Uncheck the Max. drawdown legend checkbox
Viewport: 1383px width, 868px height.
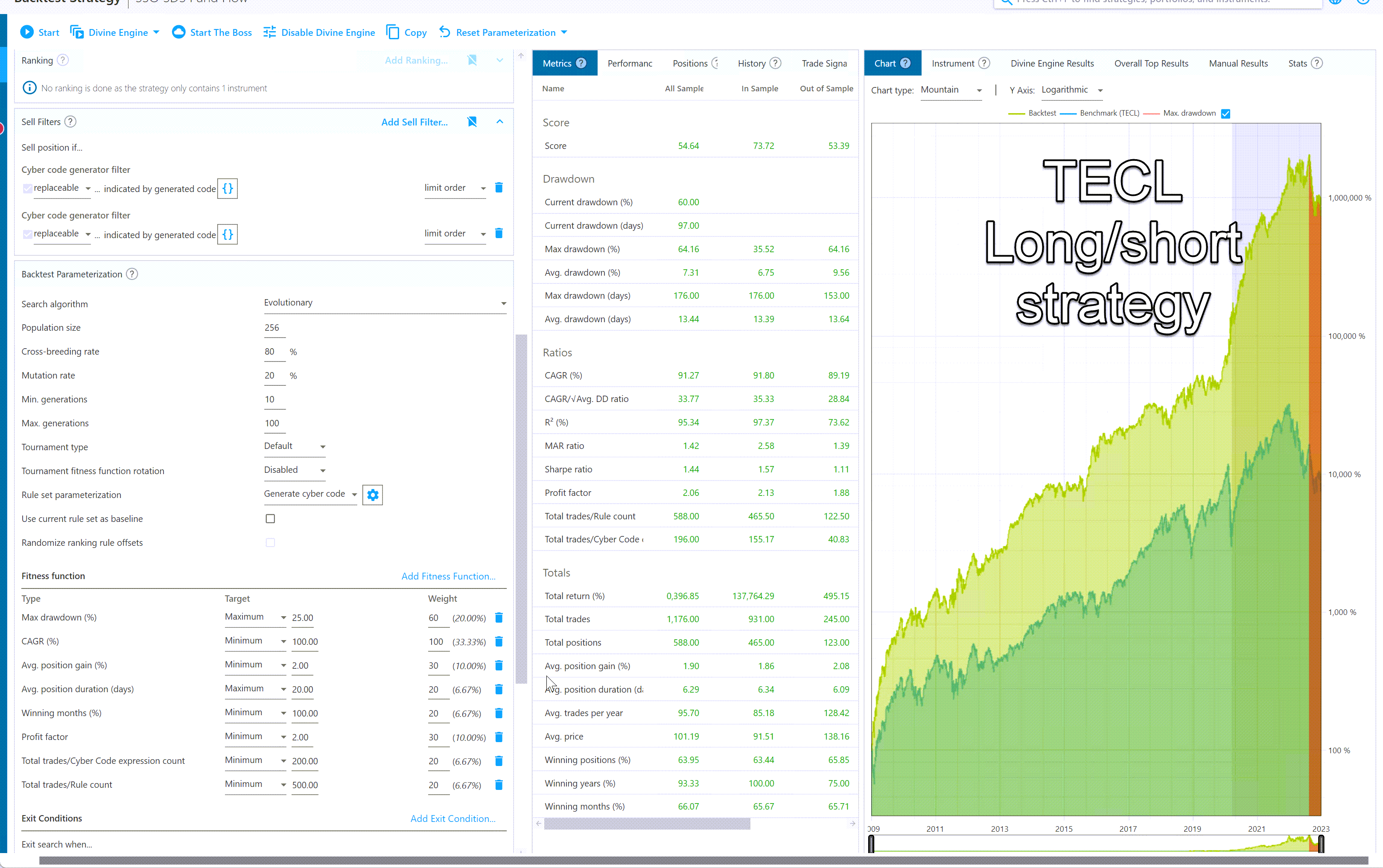click(1225, 114)
